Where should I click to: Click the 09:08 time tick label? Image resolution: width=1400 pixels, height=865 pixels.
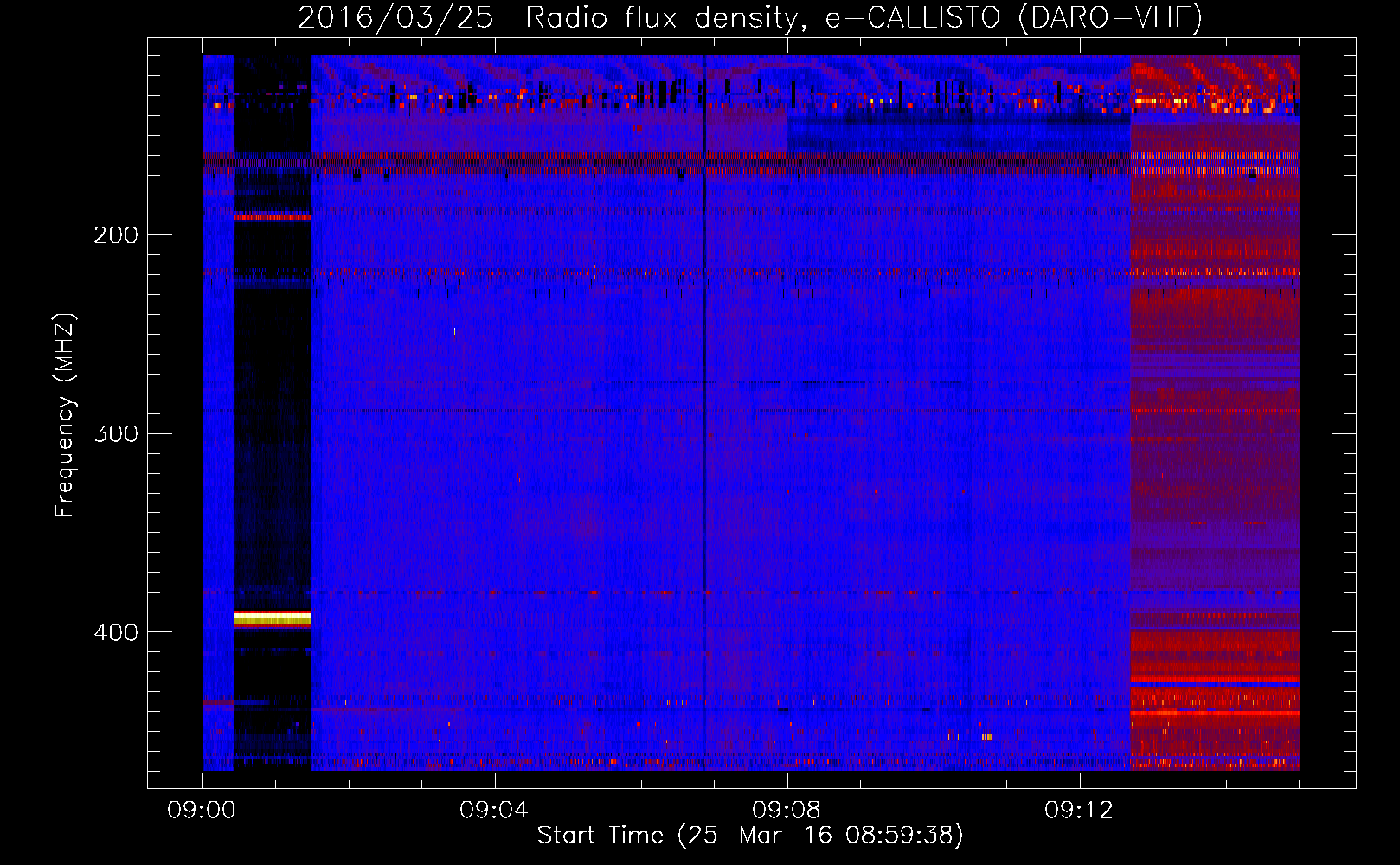[787, 811]
